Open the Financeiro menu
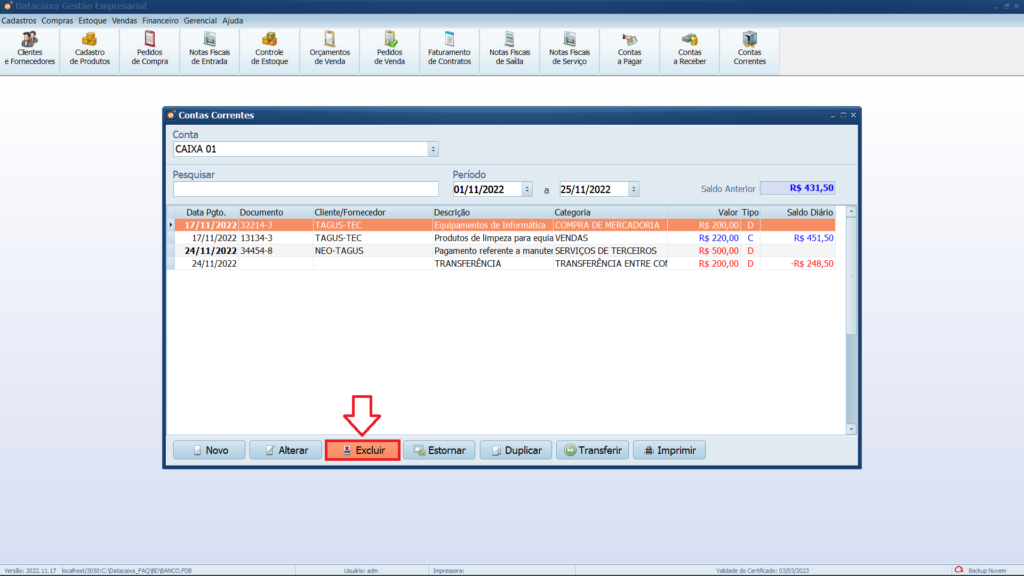 159,20
